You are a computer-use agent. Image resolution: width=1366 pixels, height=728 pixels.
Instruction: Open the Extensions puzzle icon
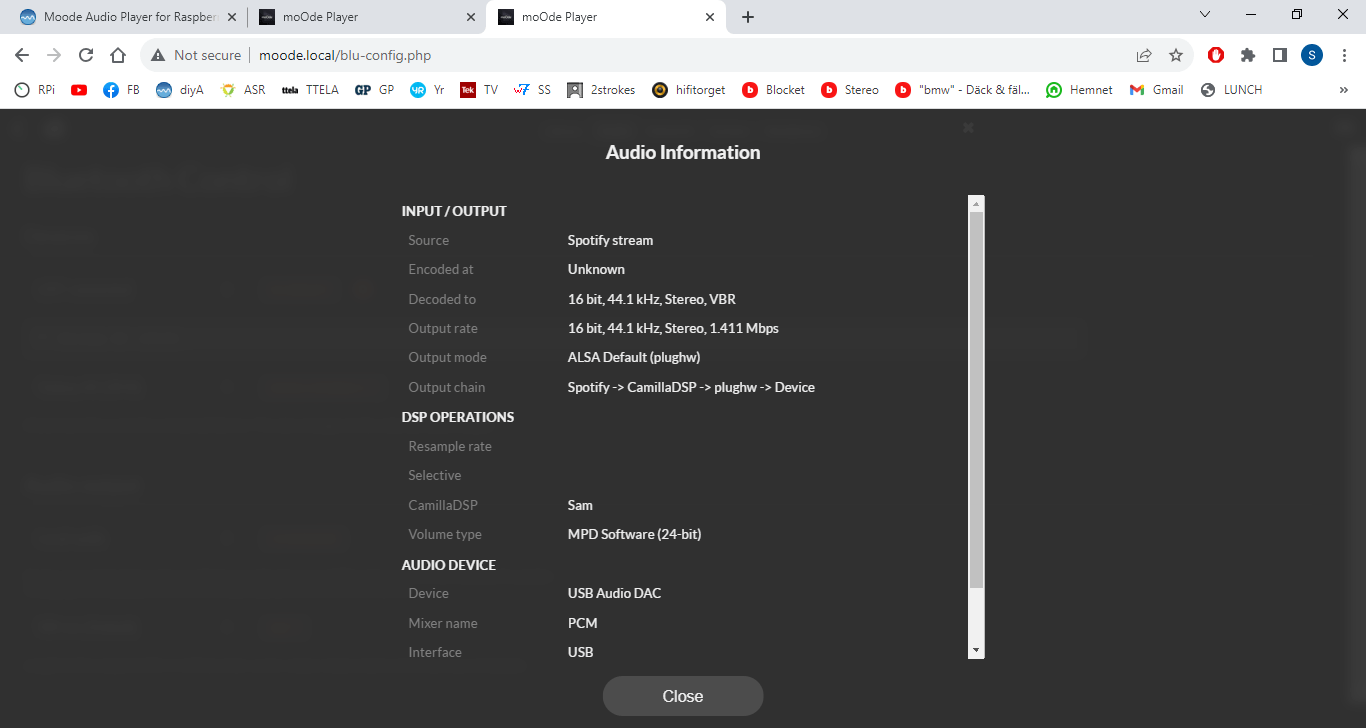[x=1248, y=55]
